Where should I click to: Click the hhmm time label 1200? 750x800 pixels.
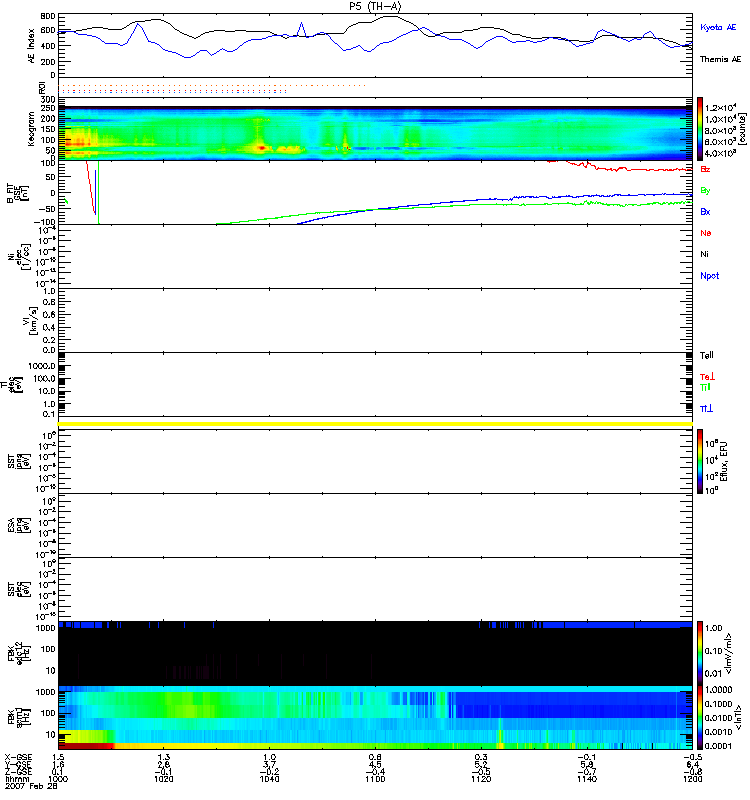(x=692, y=779)
